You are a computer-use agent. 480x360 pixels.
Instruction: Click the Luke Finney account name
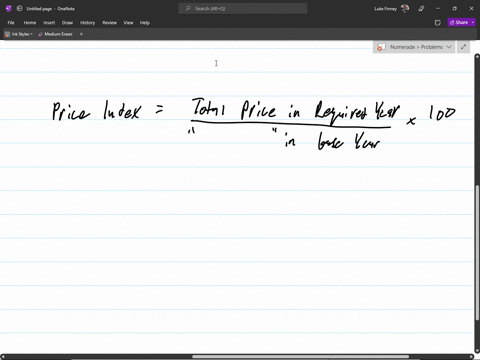(385, 9)
